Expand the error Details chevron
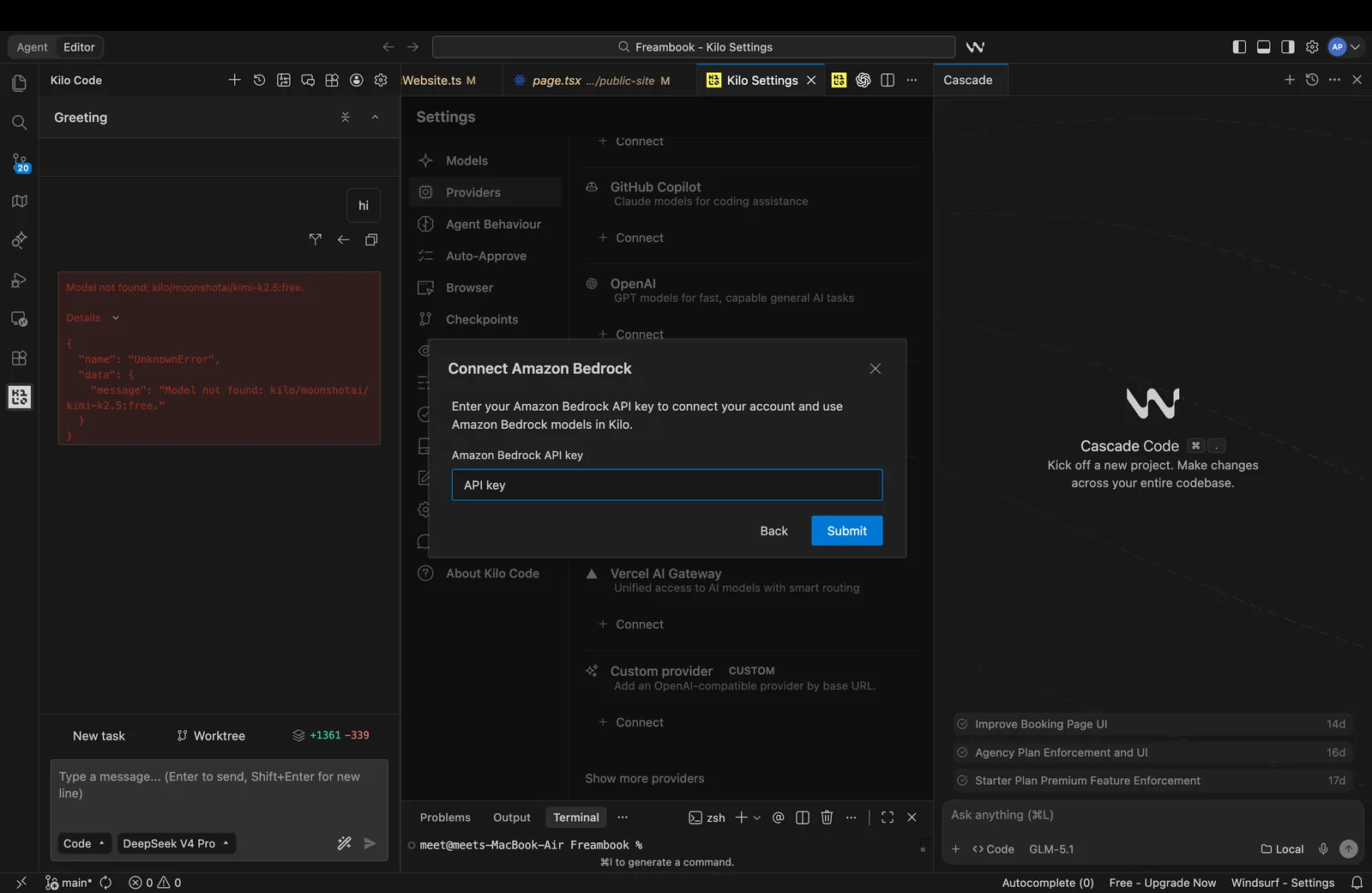1372x893 pixels. click(116, 318)
